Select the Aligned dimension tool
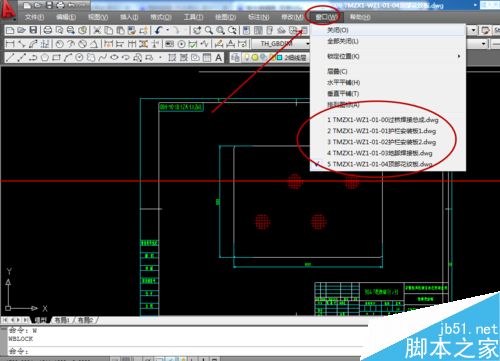This screenshot has height=361, width=500. pos(22,44)
